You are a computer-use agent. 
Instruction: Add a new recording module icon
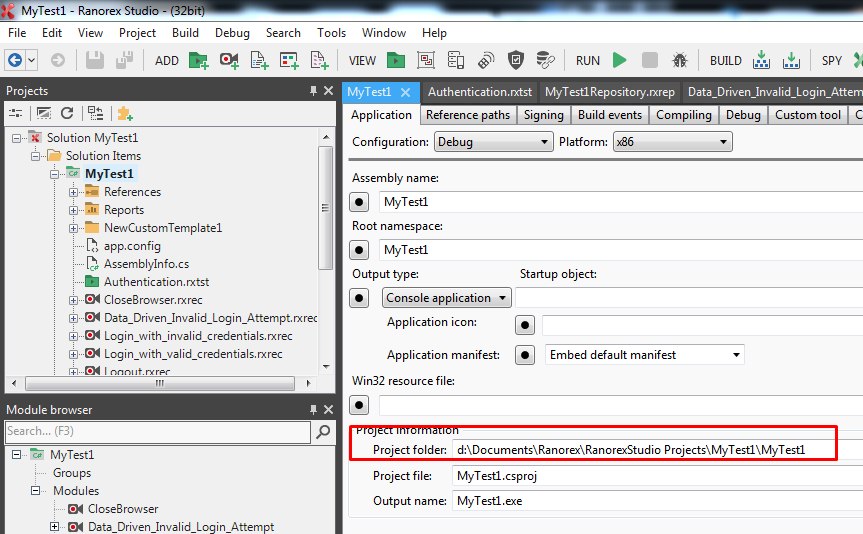(229, 60)
